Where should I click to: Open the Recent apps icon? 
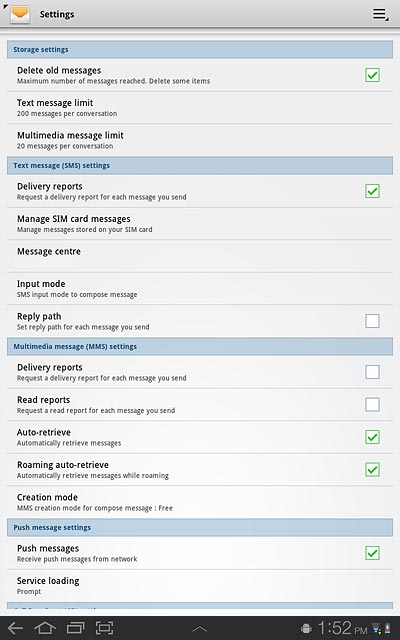pos(75,628)
